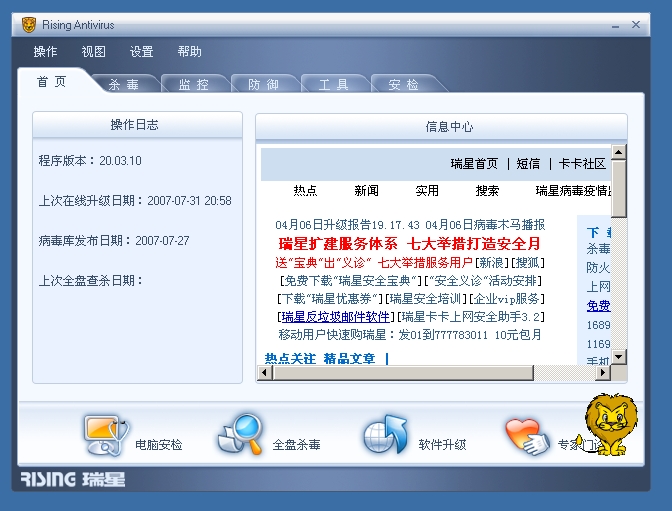Viewport: 672px width, 511px height.
Task: Open the 送"宝典"出"义诊" red link
Action: (x=374, y=262)
